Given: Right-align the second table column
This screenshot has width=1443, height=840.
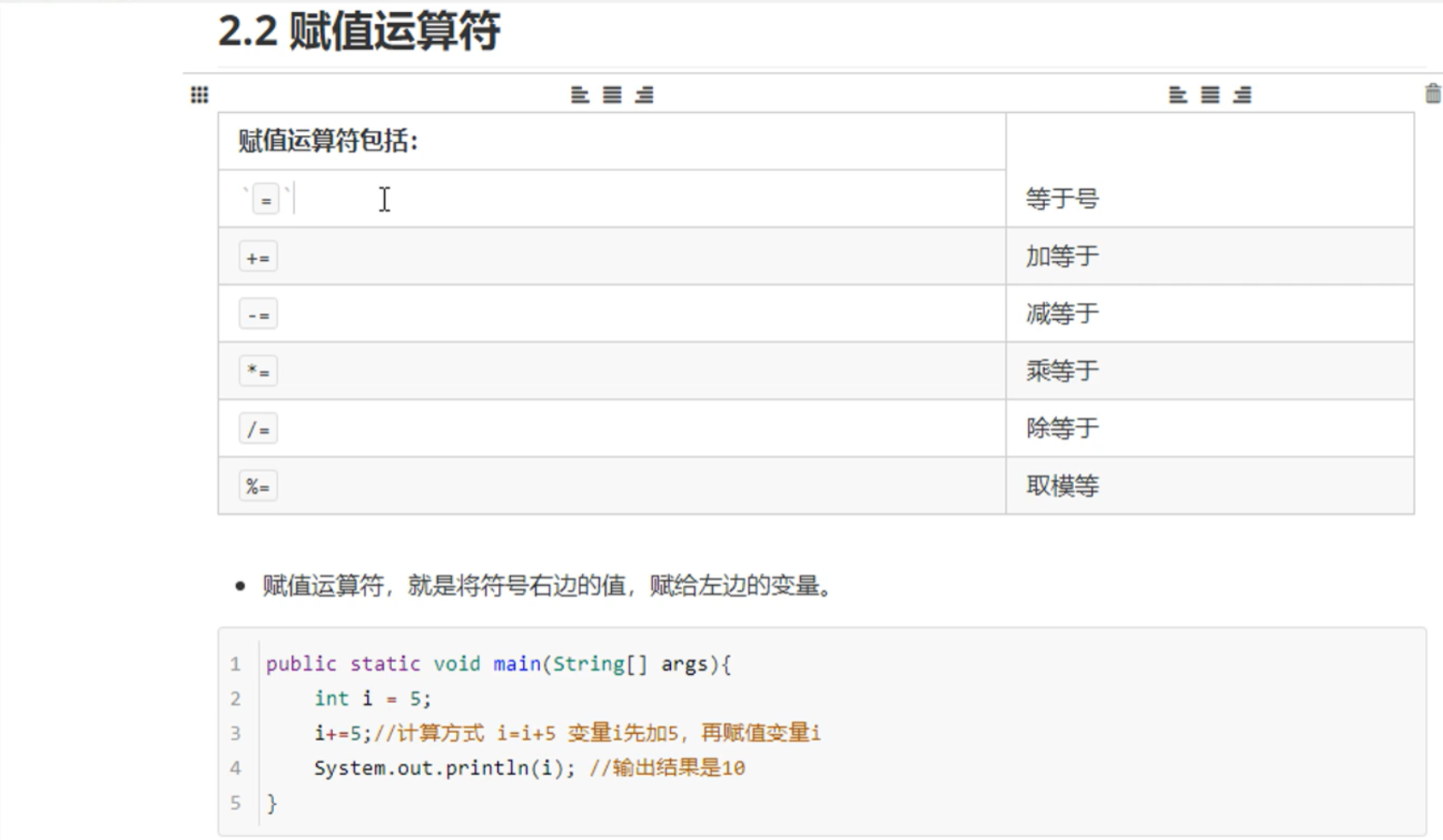Looking at the screenshot, I should click(1243, 95).
